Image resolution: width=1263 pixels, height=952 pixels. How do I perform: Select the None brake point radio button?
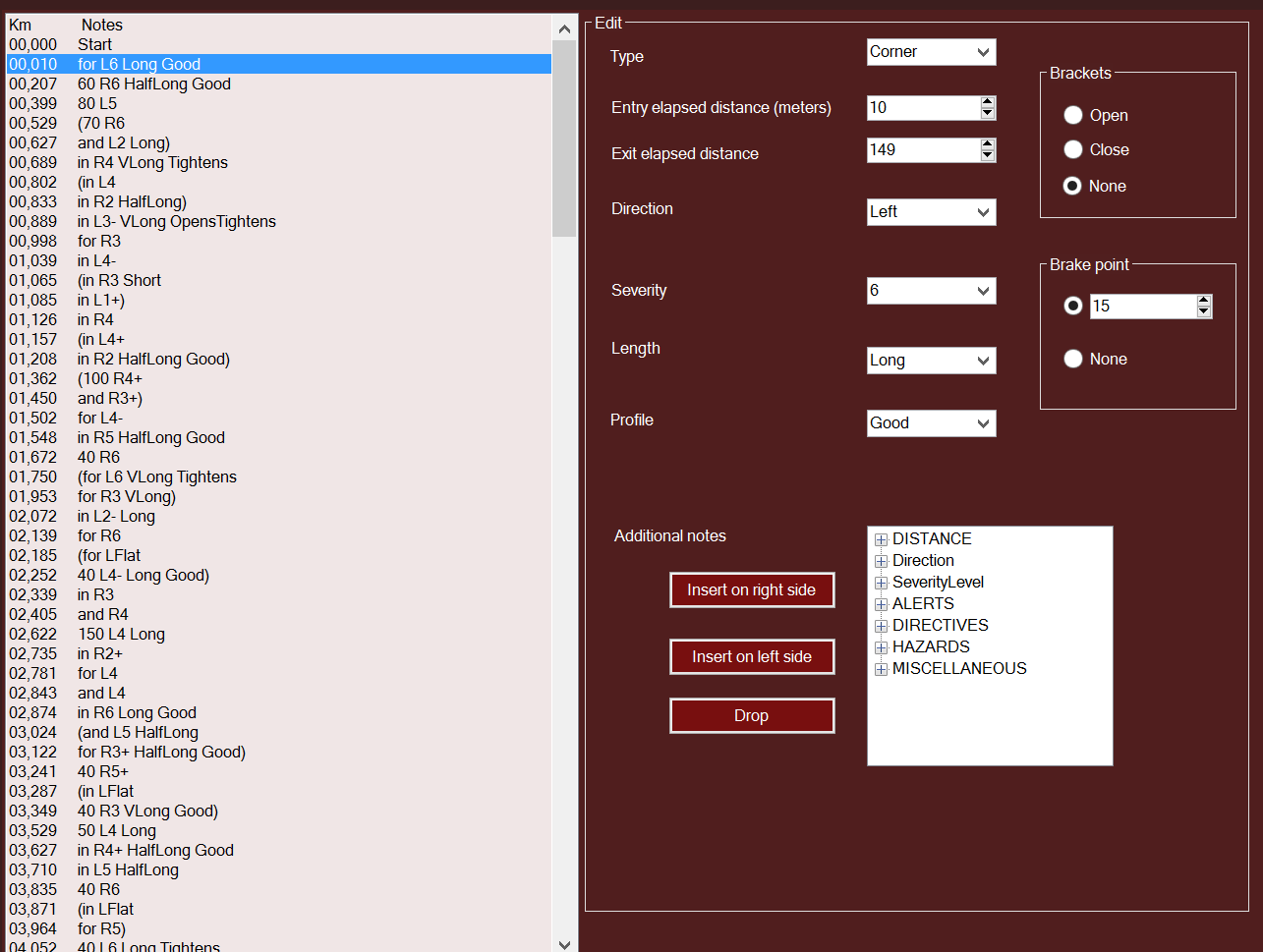click(x=1073, y=359)
